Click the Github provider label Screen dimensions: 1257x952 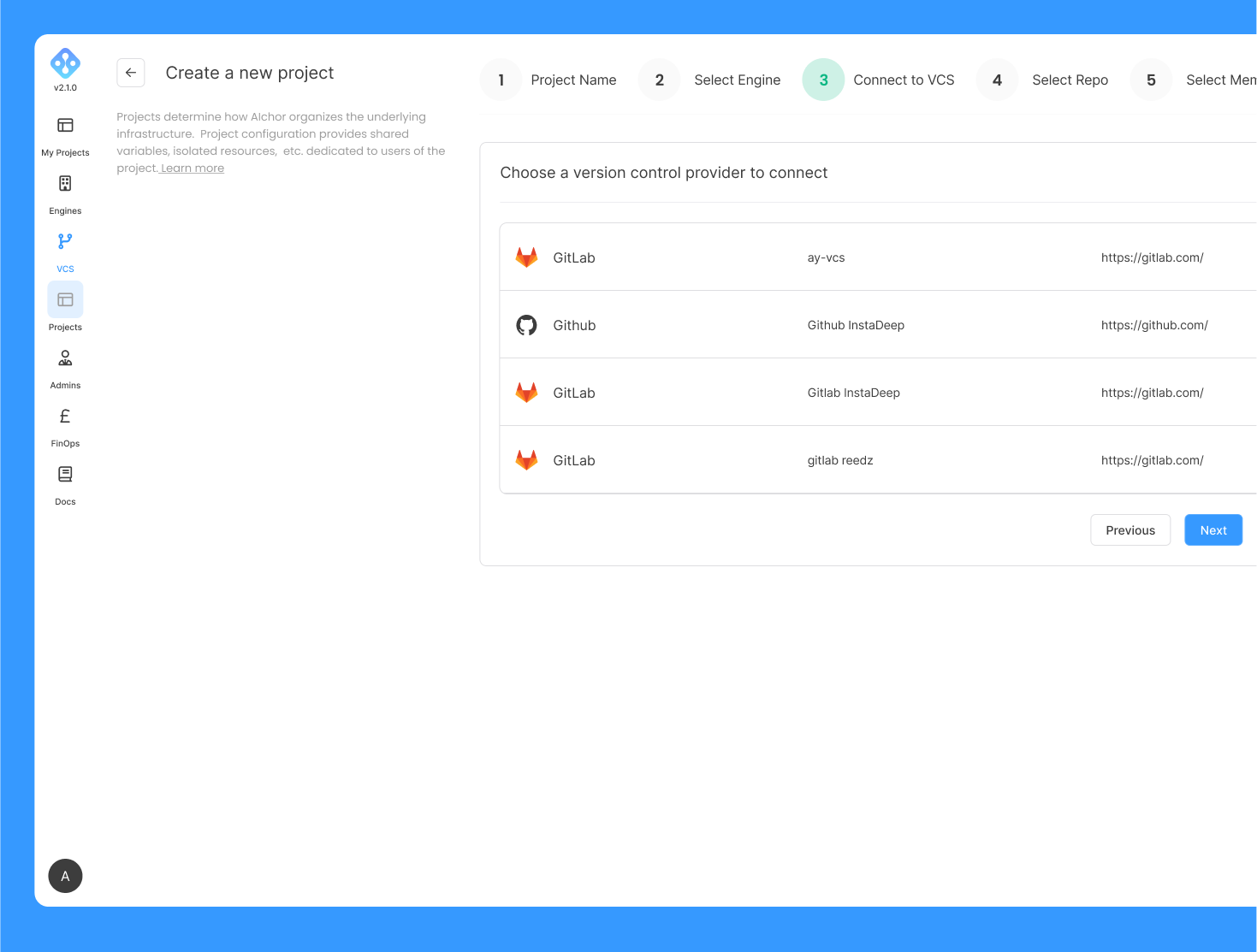(574, 325)
